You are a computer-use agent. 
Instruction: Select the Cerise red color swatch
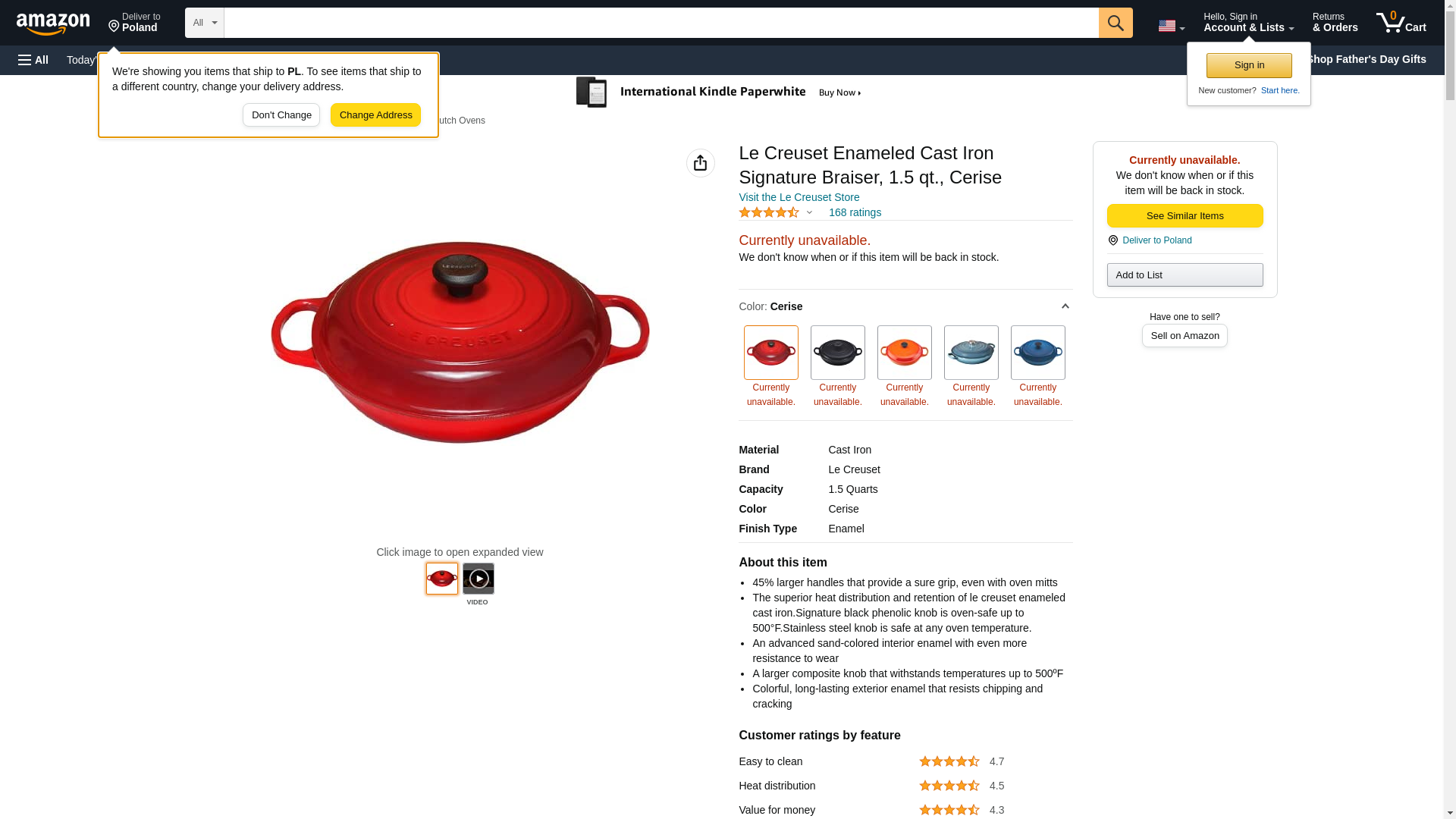pyautogui.click(x=770, y=353)
